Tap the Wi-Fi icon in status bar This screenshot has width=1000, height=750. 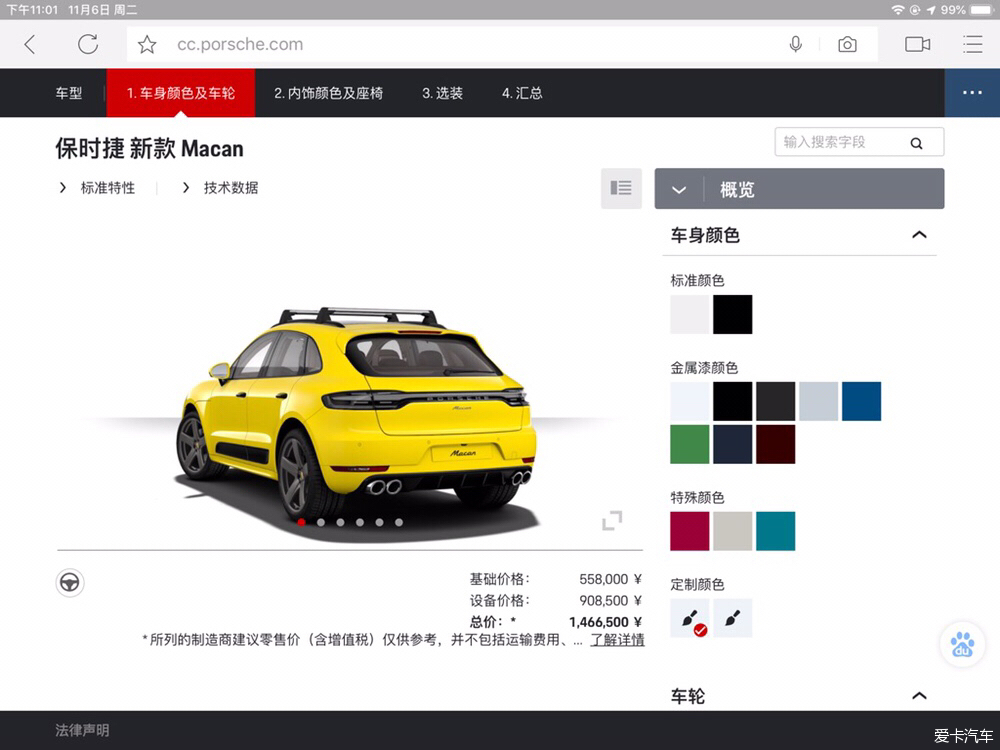point(898,10)
